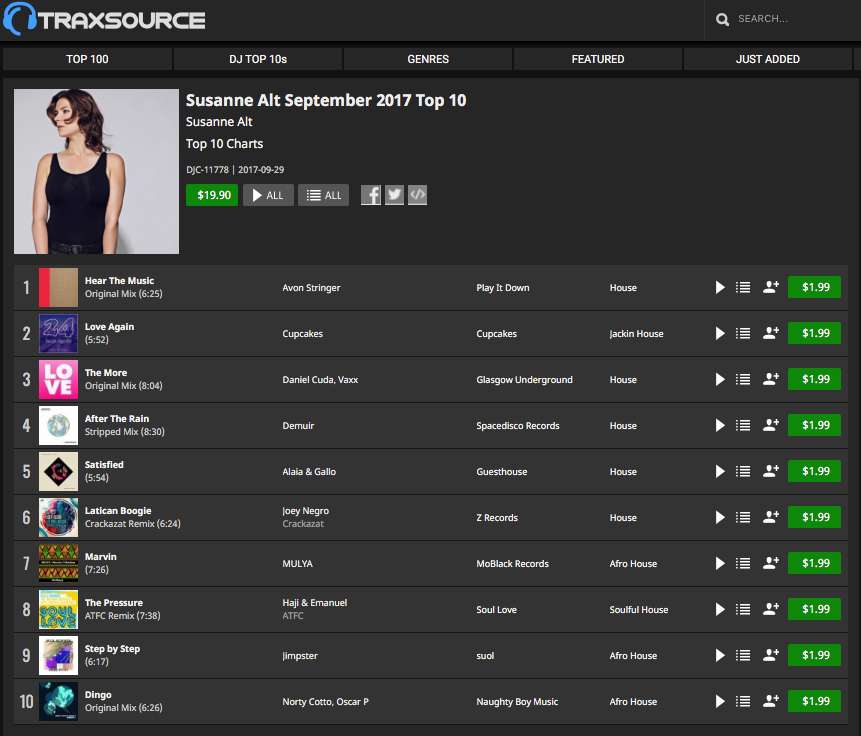861x736 pixels.
Task: Get embed code for chart
Action: tap(417, 195)
